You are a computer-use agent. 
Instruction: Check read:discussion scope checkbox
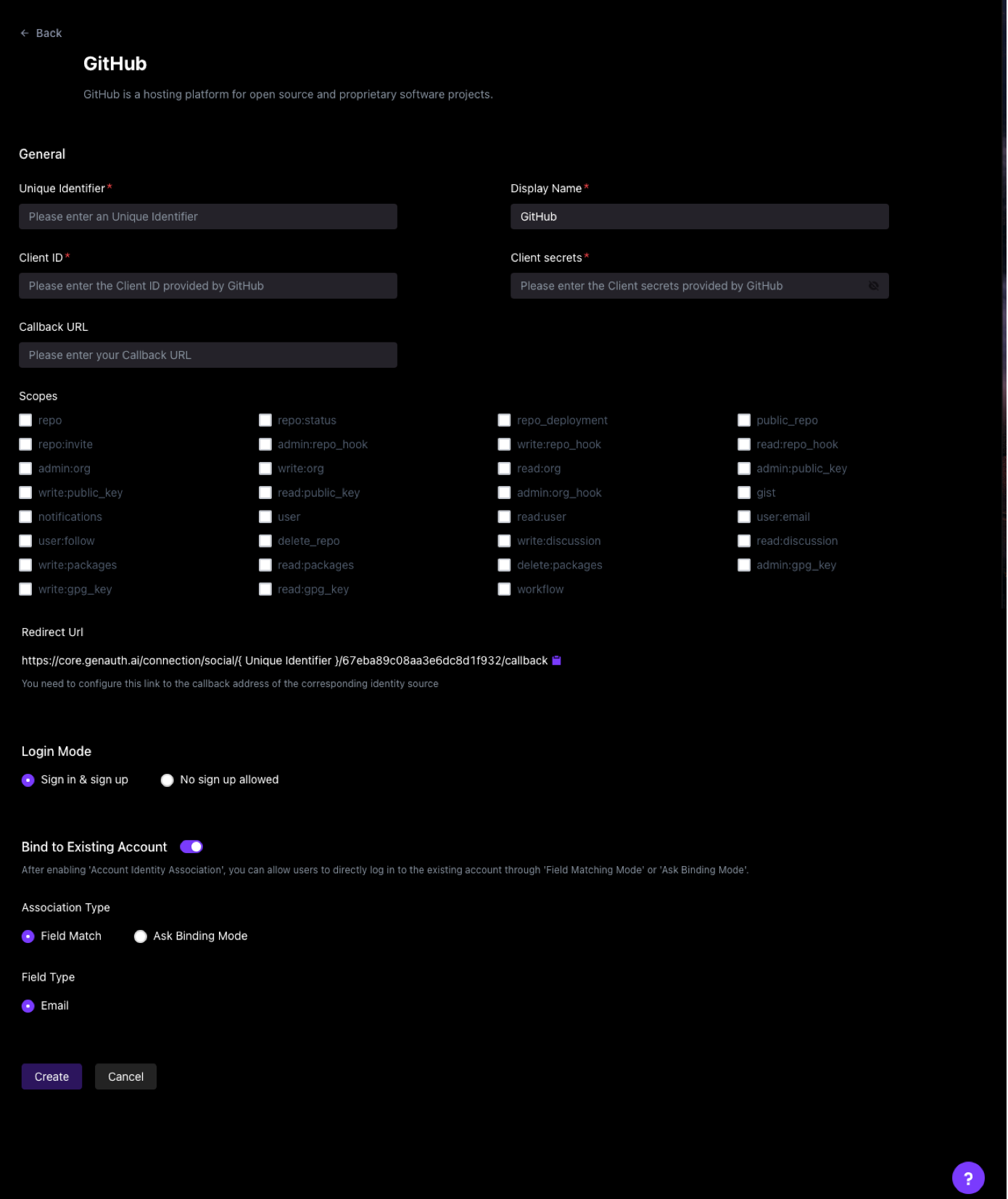tap(744, 541)
